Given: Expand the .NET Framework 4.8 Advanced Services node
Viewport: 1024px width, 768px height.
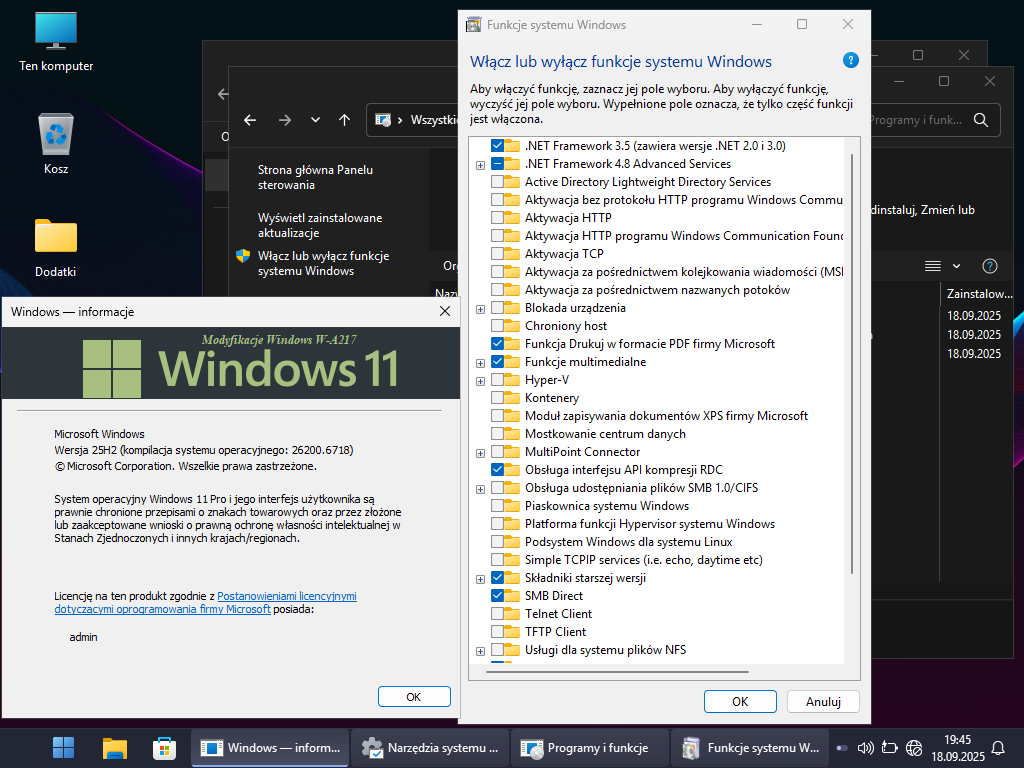Looking at the screenshot, I should tap(481, 164).
